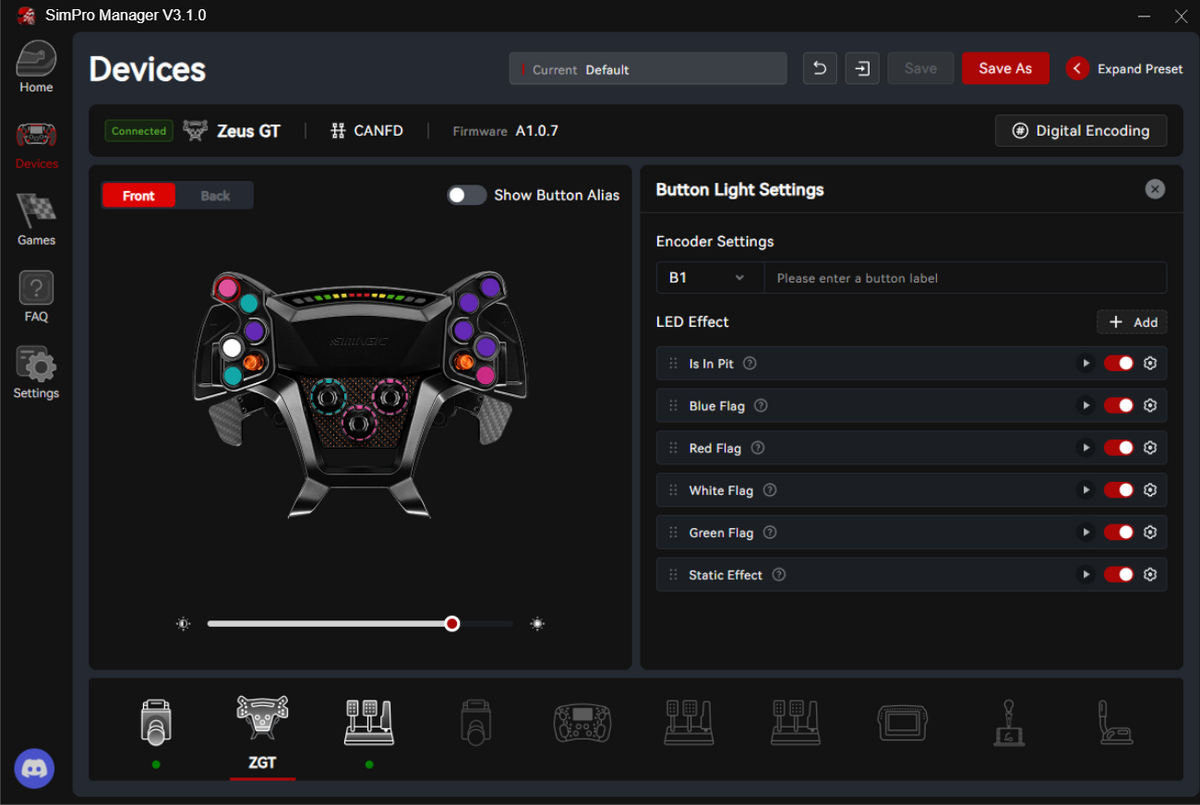The image size is (1200, 805).
Task: Switch to the Front view tab
Action: pos(138,195)
